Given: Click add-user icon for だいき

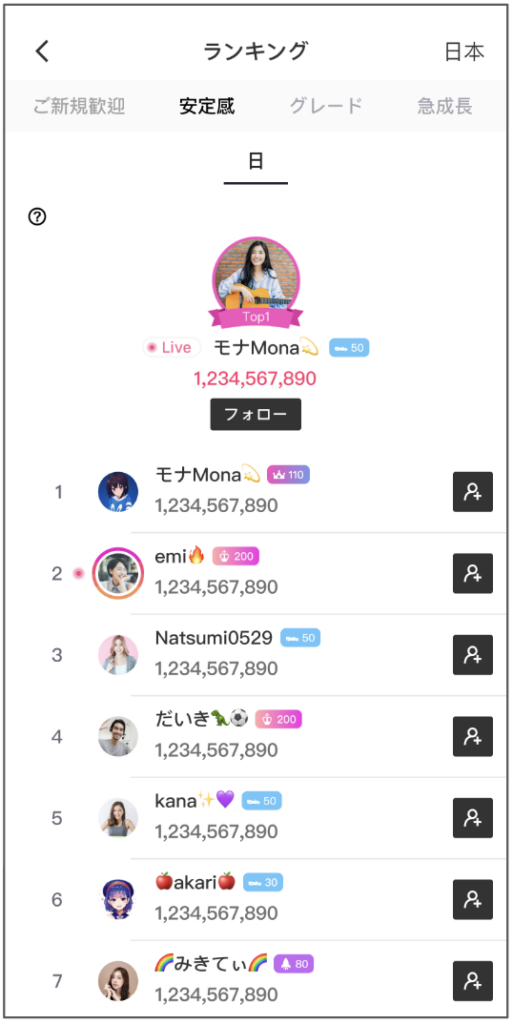Looking at the screenshot, I should tap(473, 737).
